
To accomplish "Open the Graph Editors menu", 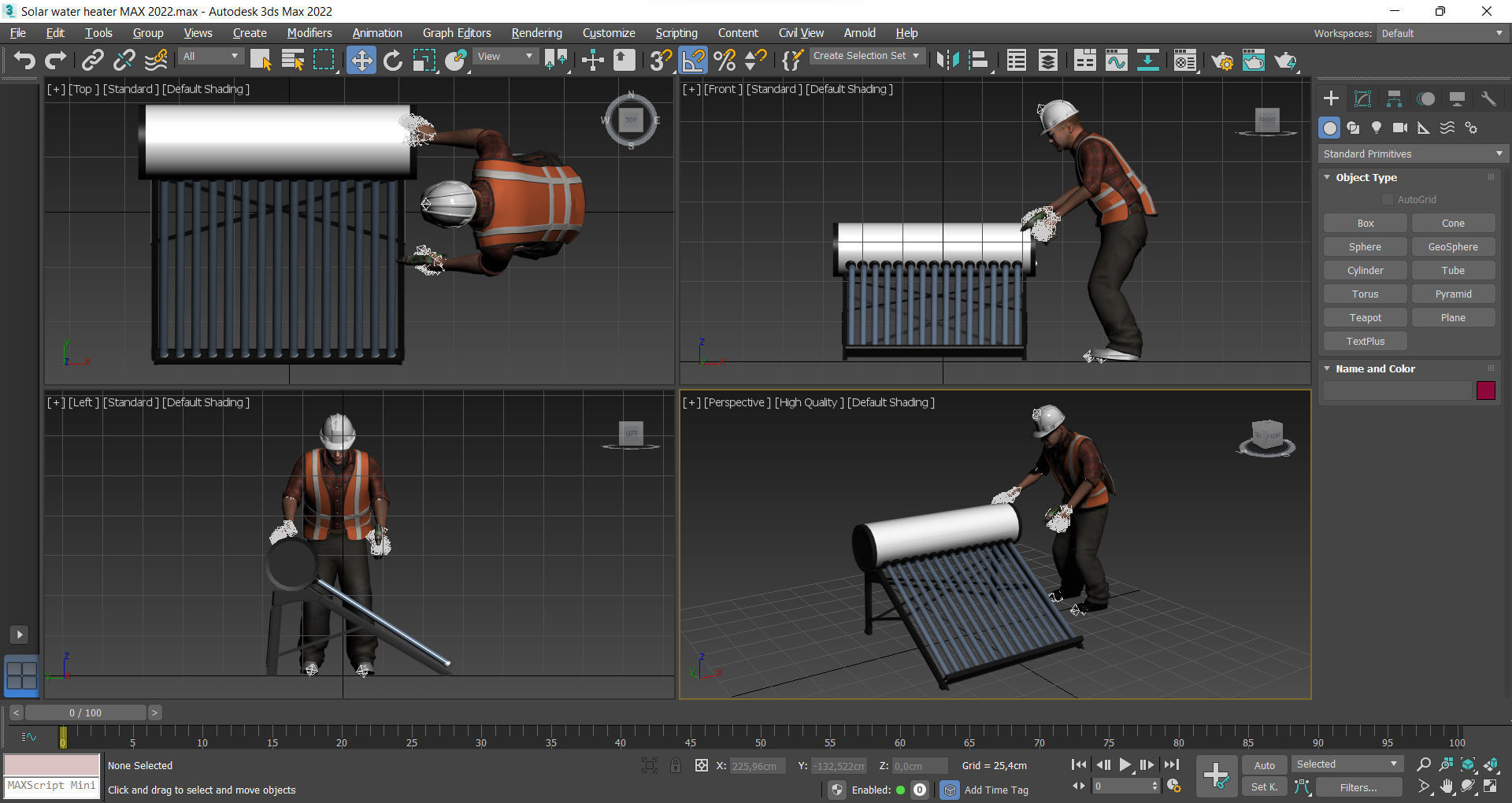I will 457,33.
